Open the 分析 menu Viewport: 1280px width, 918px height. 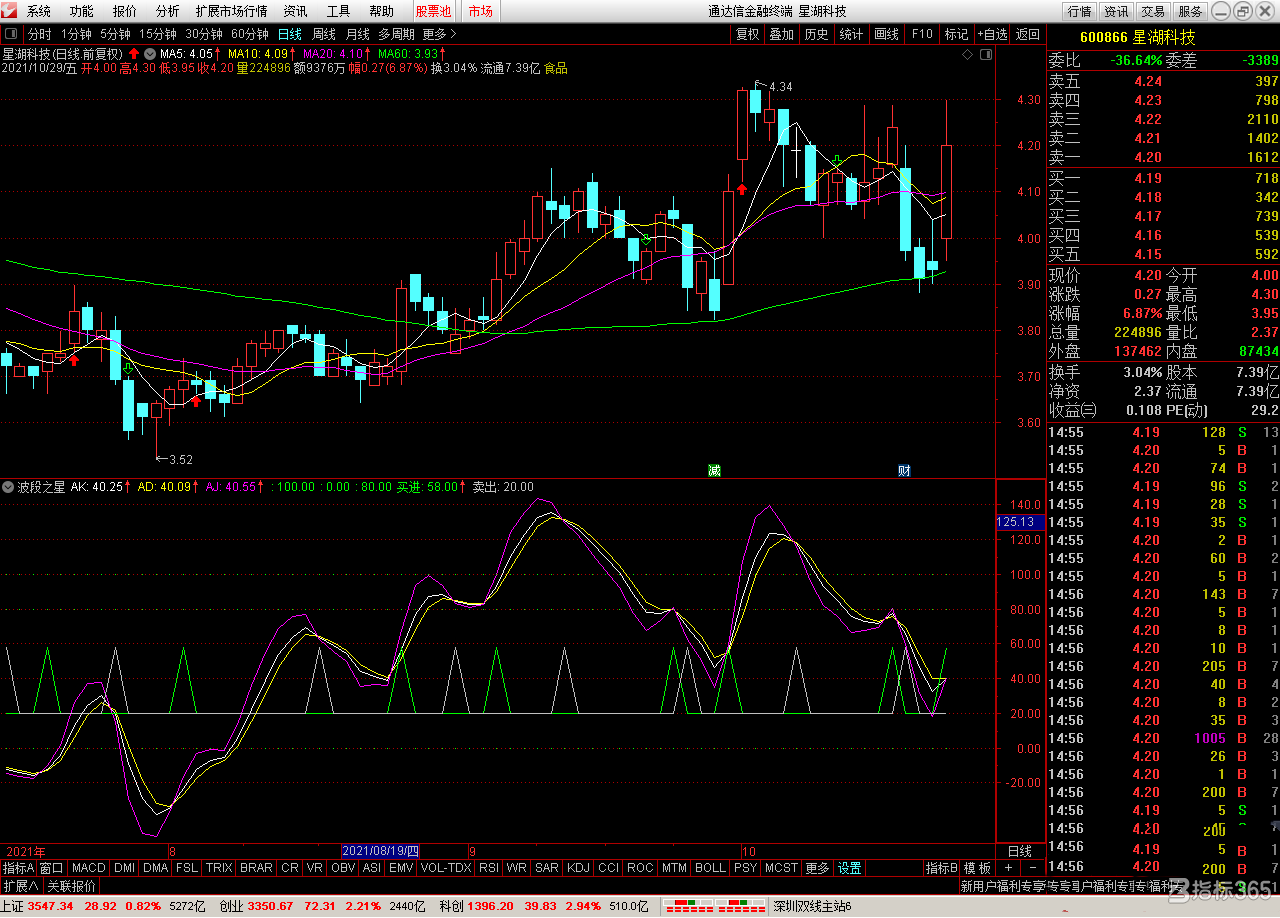click(168, 11)
